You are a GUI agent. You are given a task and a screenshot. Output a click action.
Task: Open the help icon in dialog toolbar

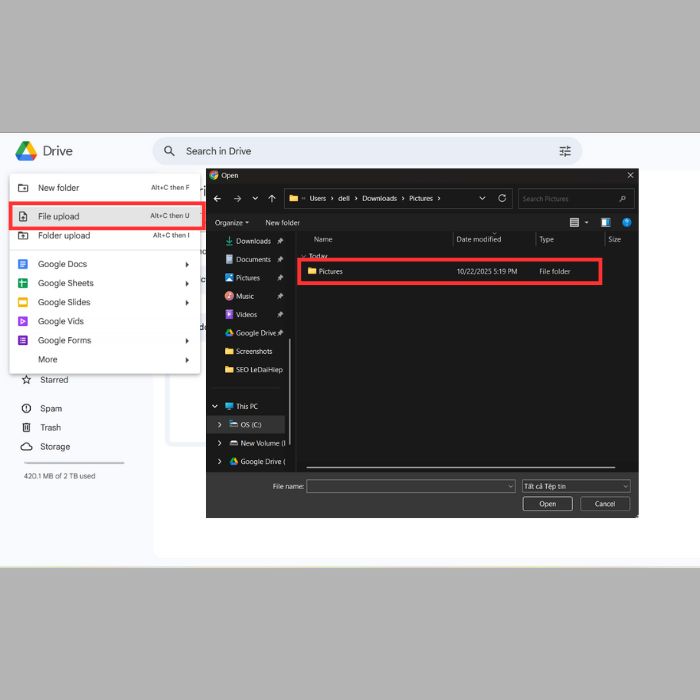[x=626, y=222]
